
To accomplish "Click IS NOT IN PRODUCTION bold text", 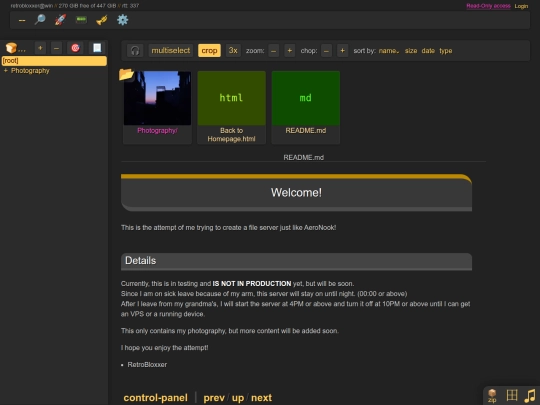I will click(252, 284).
